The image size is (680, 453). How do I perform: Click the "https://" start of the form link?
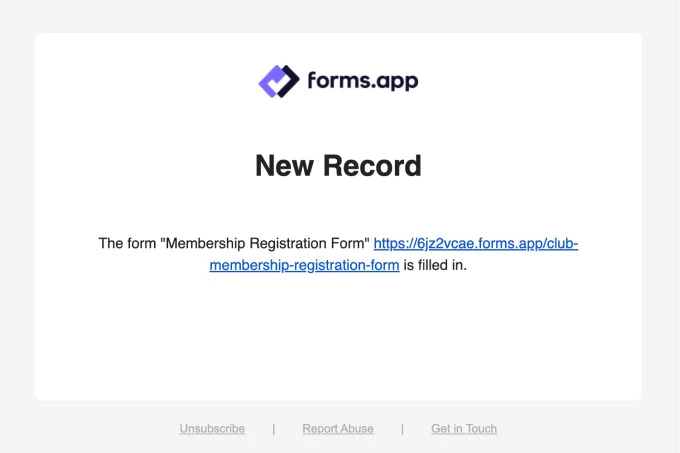click(394, 243)
